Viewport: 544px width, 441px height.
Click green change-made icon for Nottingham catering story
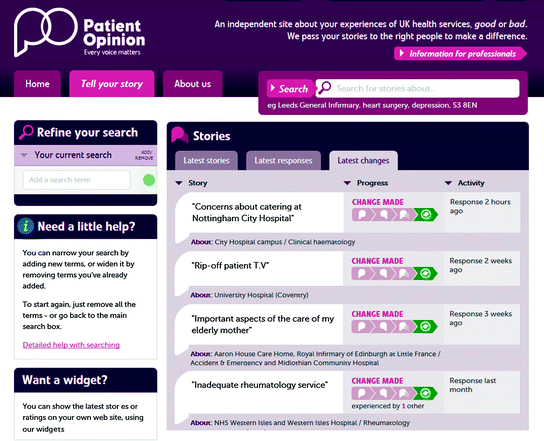coord(426,215)
